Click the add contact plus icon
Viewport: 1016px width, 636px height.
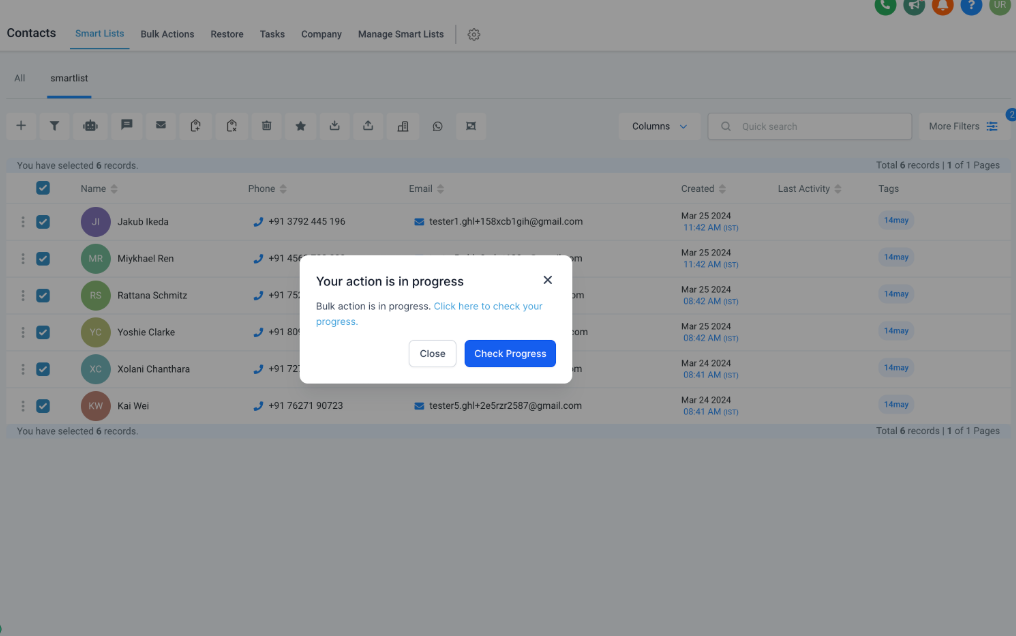(x=21, y=126)
